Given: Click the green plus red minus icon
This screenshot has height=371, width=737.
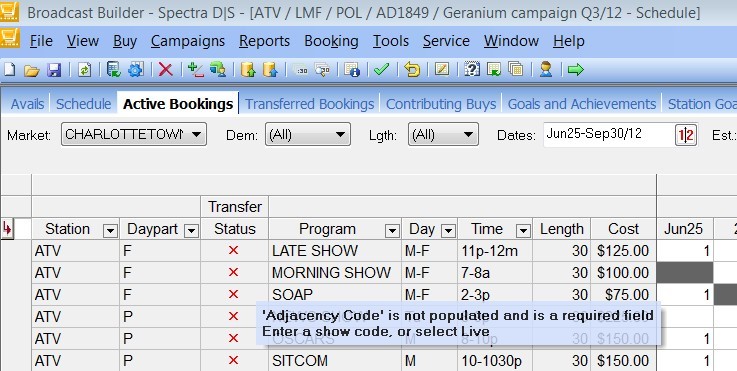Looking at the screenshot, I should pos(195,70).
